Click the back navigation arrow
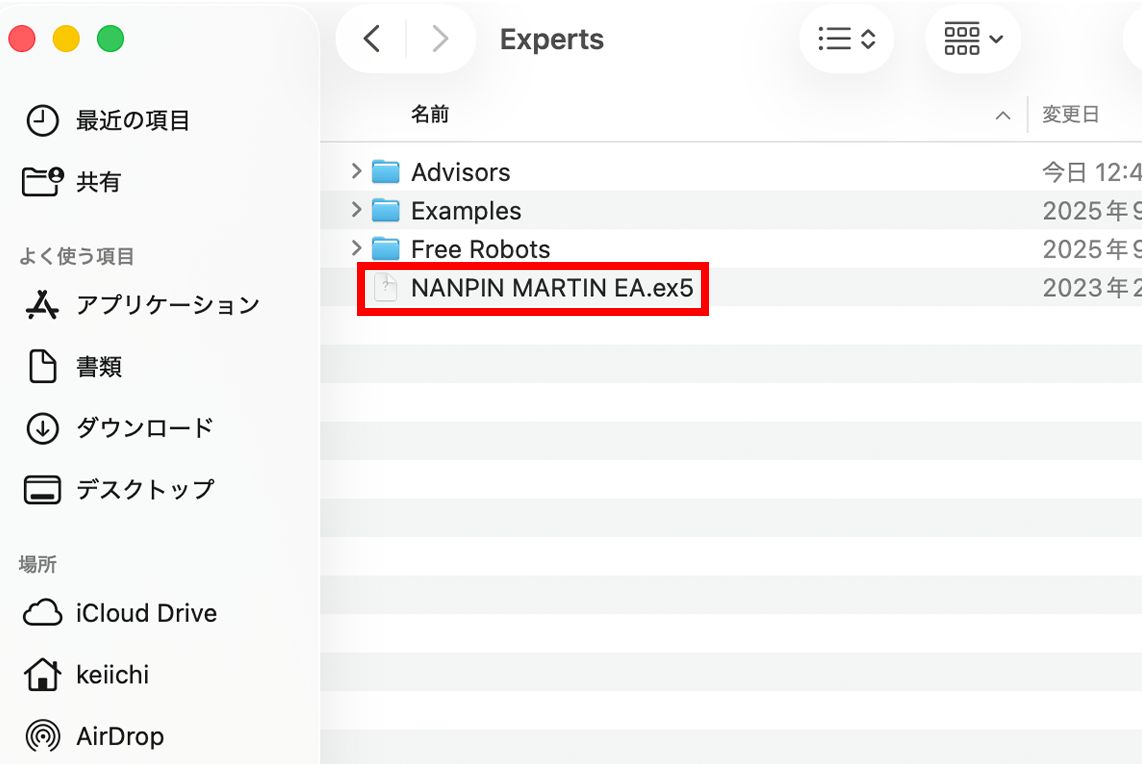The width and height of the screenshot is (1142, 764). (x=372, y=39)
